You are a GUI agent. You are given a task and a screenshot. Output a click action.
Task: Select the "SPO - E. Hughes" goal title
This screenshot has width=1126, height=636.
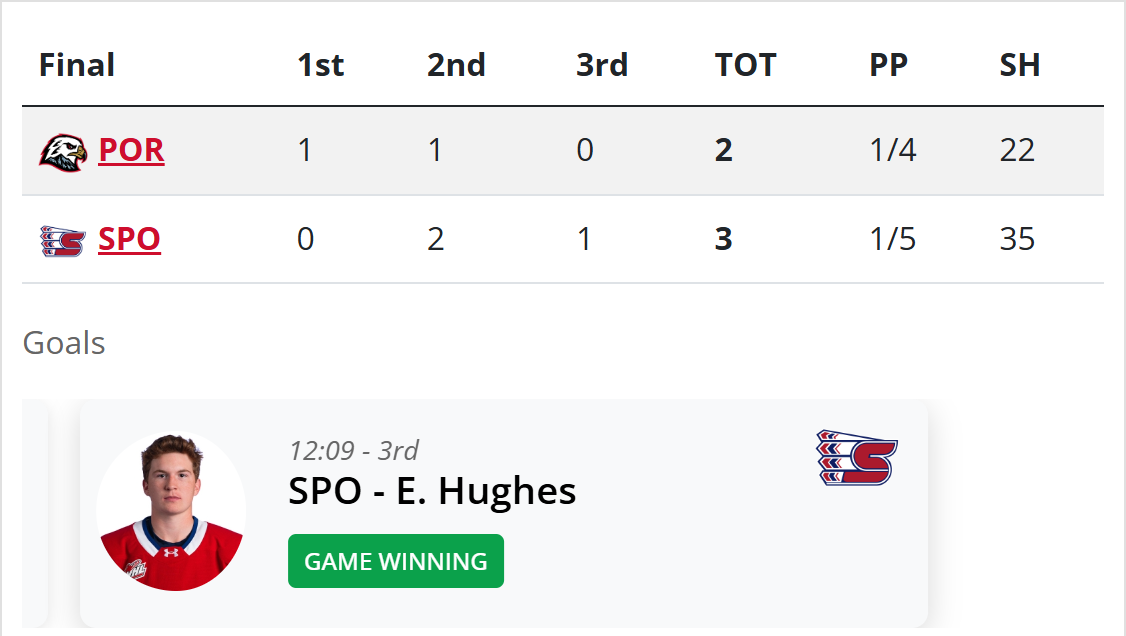pyautogui.click(x=432, y=491)
